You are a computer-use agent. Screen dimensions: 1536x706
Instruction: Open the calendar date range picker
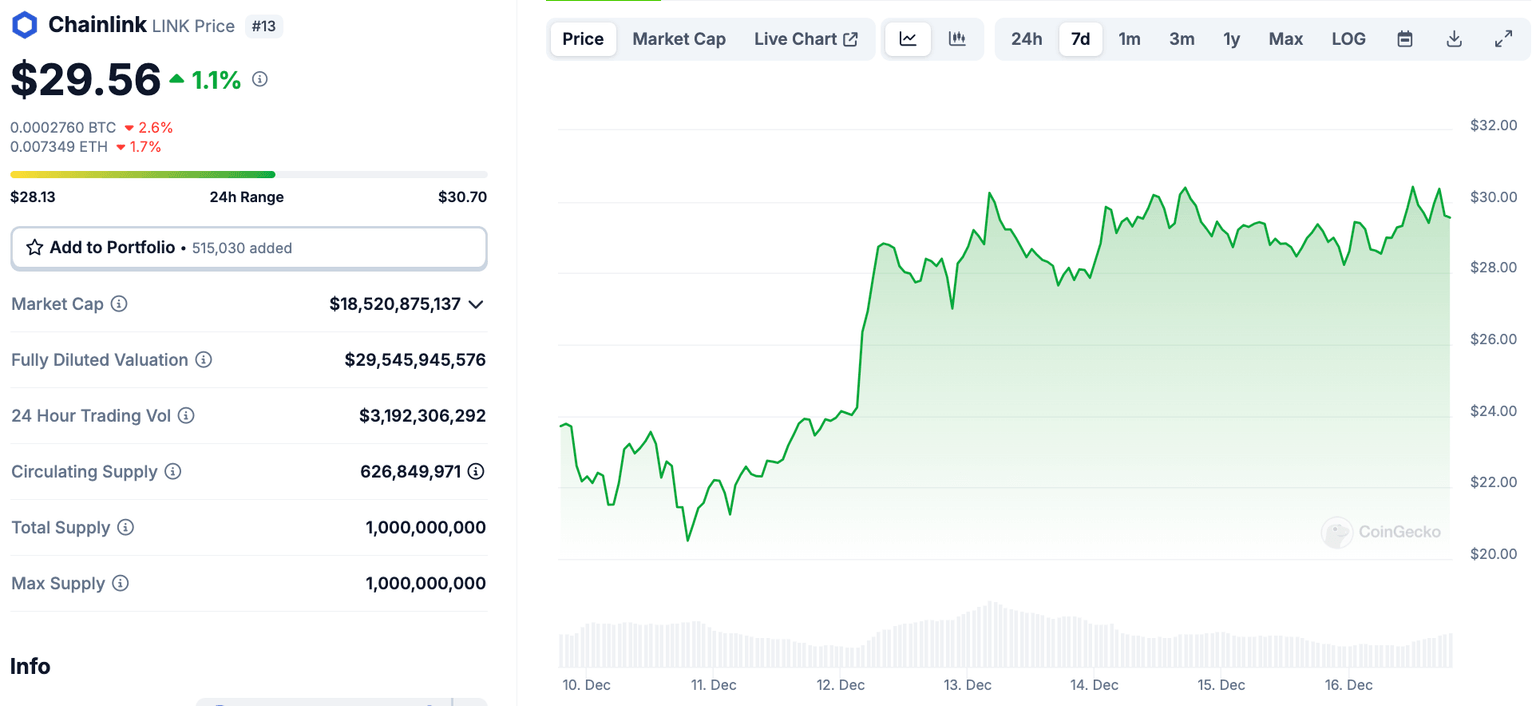click(1405, 39)
